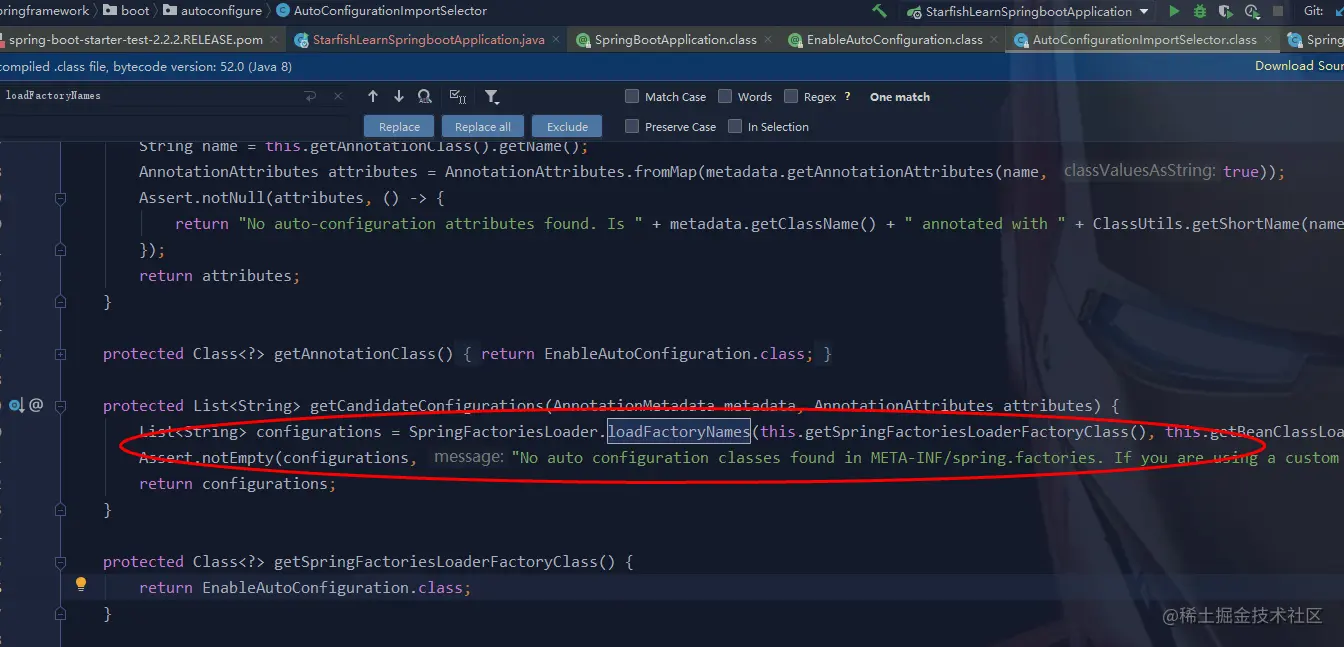This screenshot has height=647, width=1344.
Task: Click the Build project hammer icon
Action: tap(880, 11)
